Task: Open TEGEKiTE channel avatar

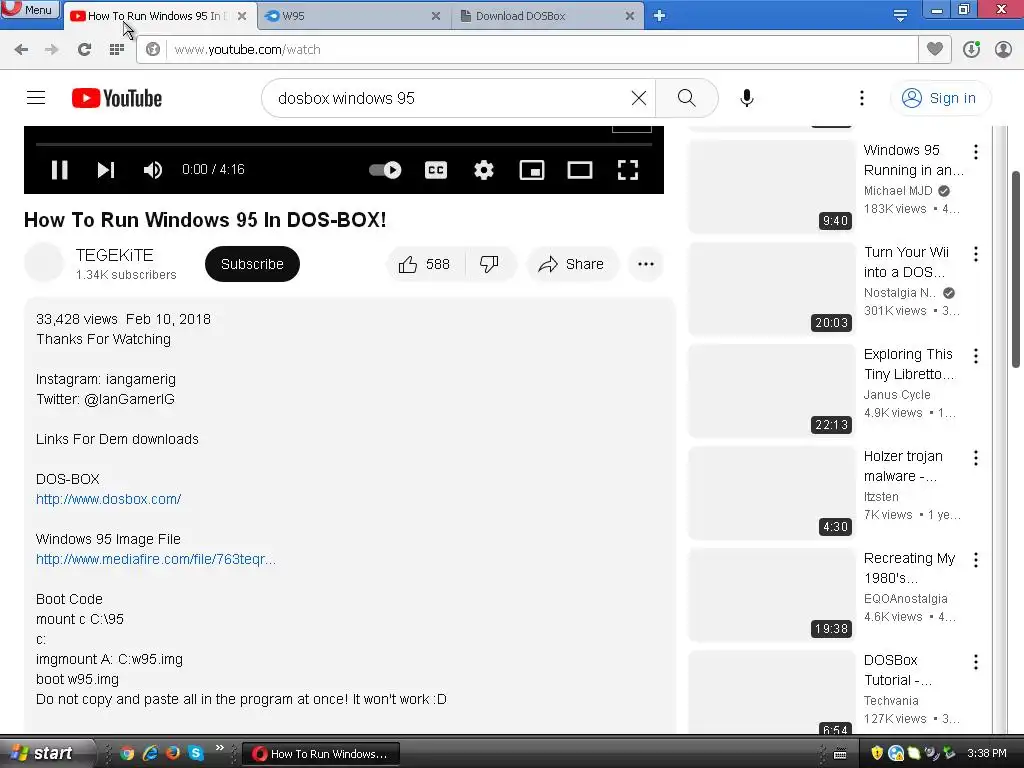Action: (44, 263)
